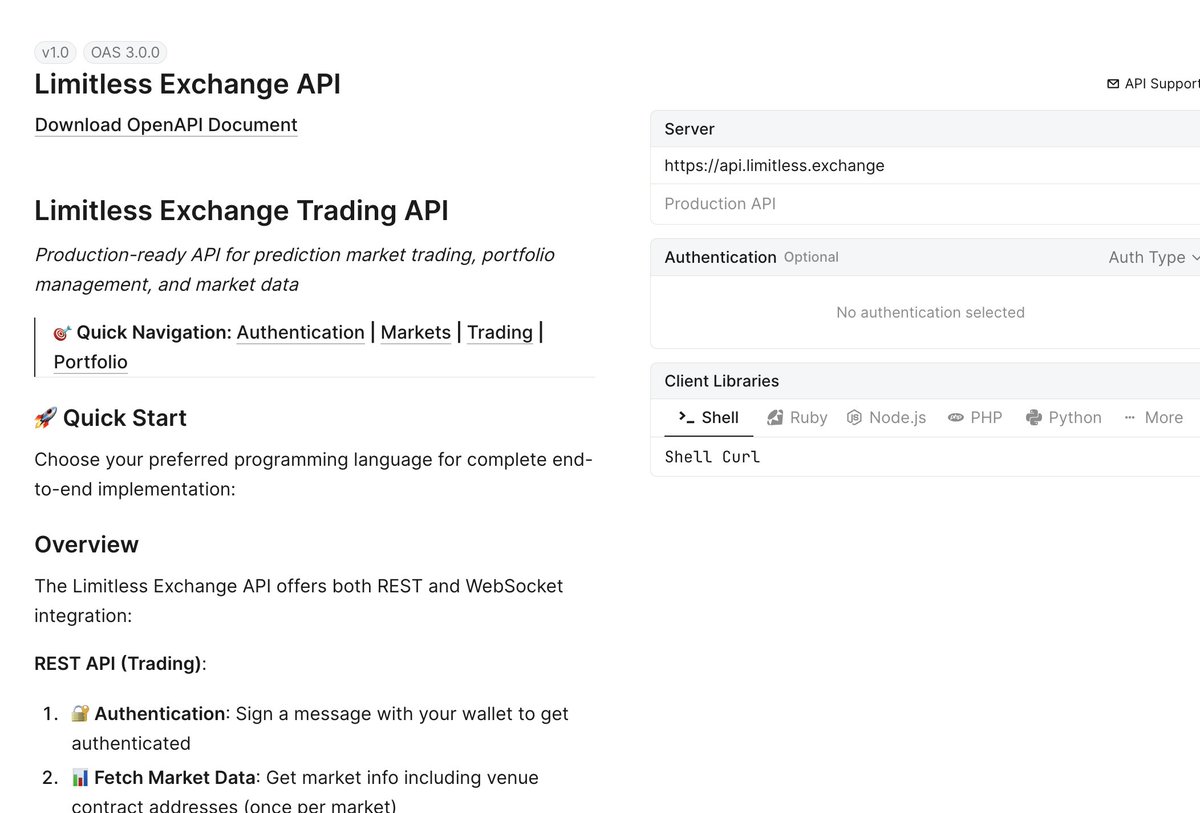Click the PHP logo icon
Image resolution: width=1200 pixels, height=813 pixels.
coord(956,417)
